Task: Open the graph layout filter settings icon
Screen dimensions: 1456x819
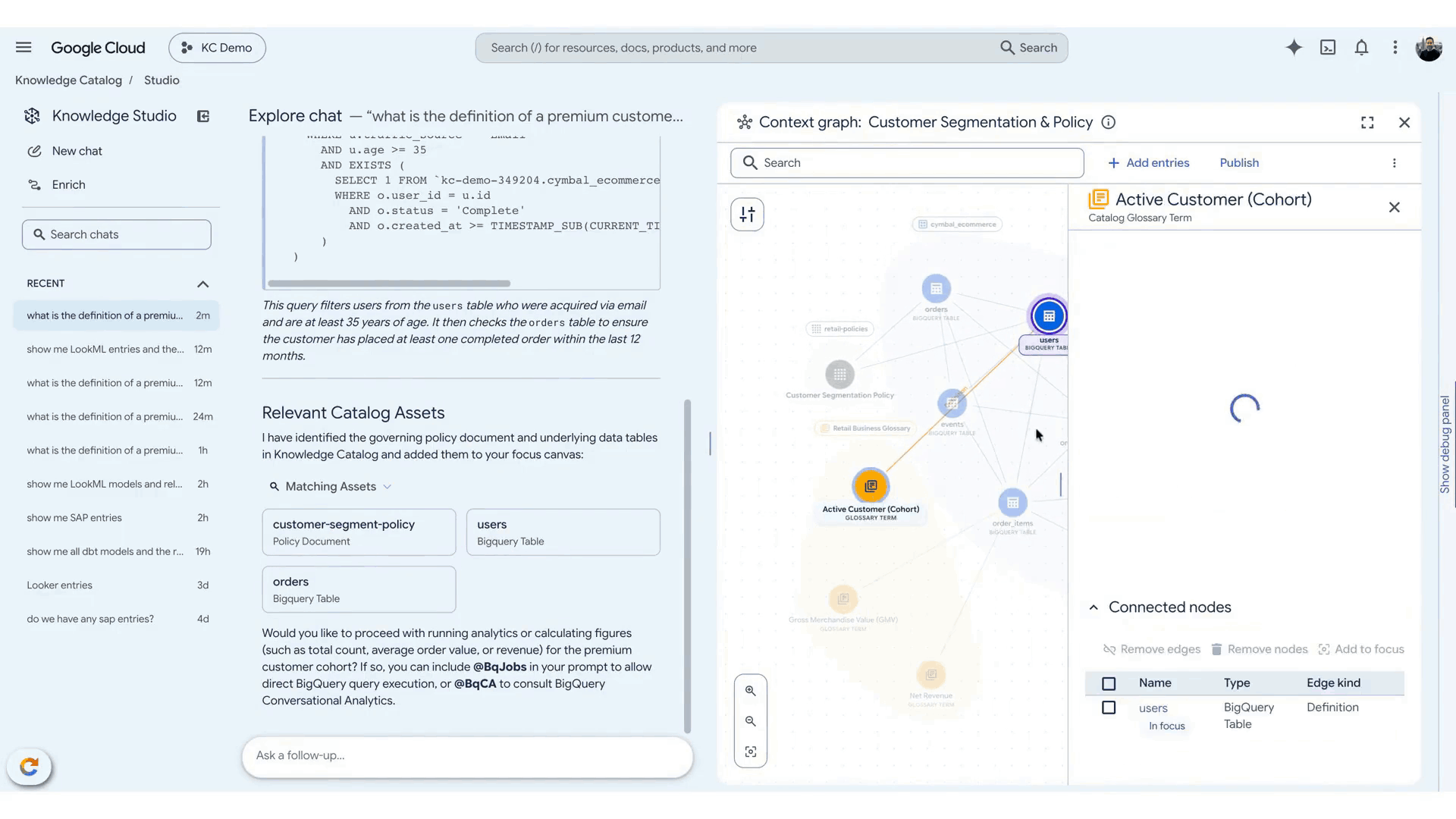Action: pyautogui.click(x=747, y=215)
